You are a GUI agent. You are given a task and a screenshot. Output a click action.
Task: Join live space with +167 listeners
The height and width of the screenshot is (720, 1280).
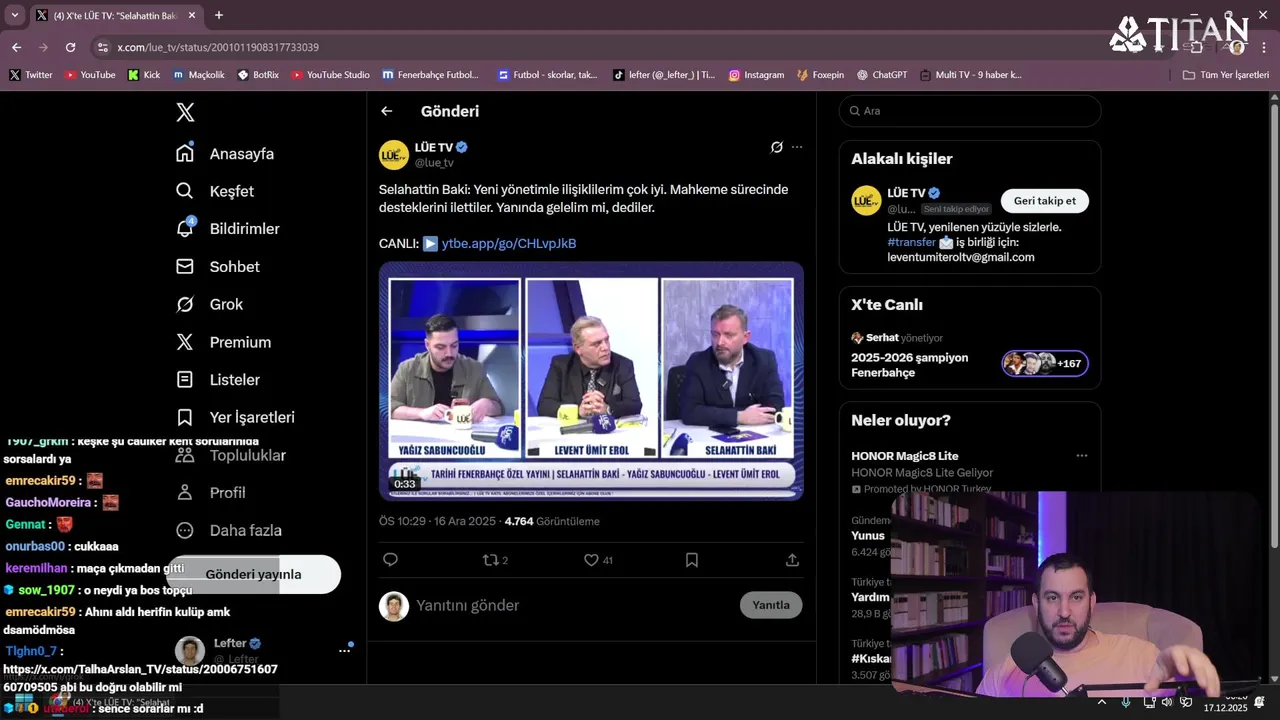pyautogui.click(x=1045, y=364)
